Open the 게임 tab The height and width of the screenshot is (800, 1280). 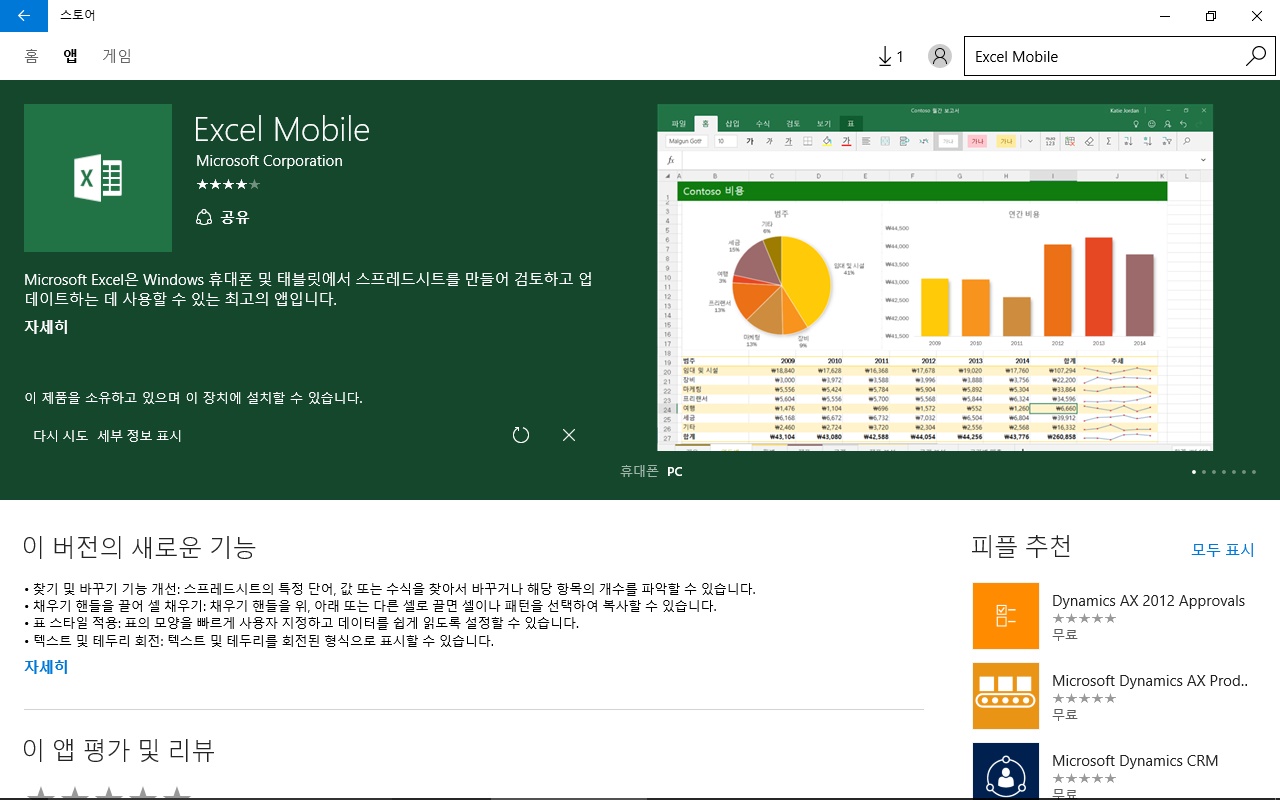(117, 56)
